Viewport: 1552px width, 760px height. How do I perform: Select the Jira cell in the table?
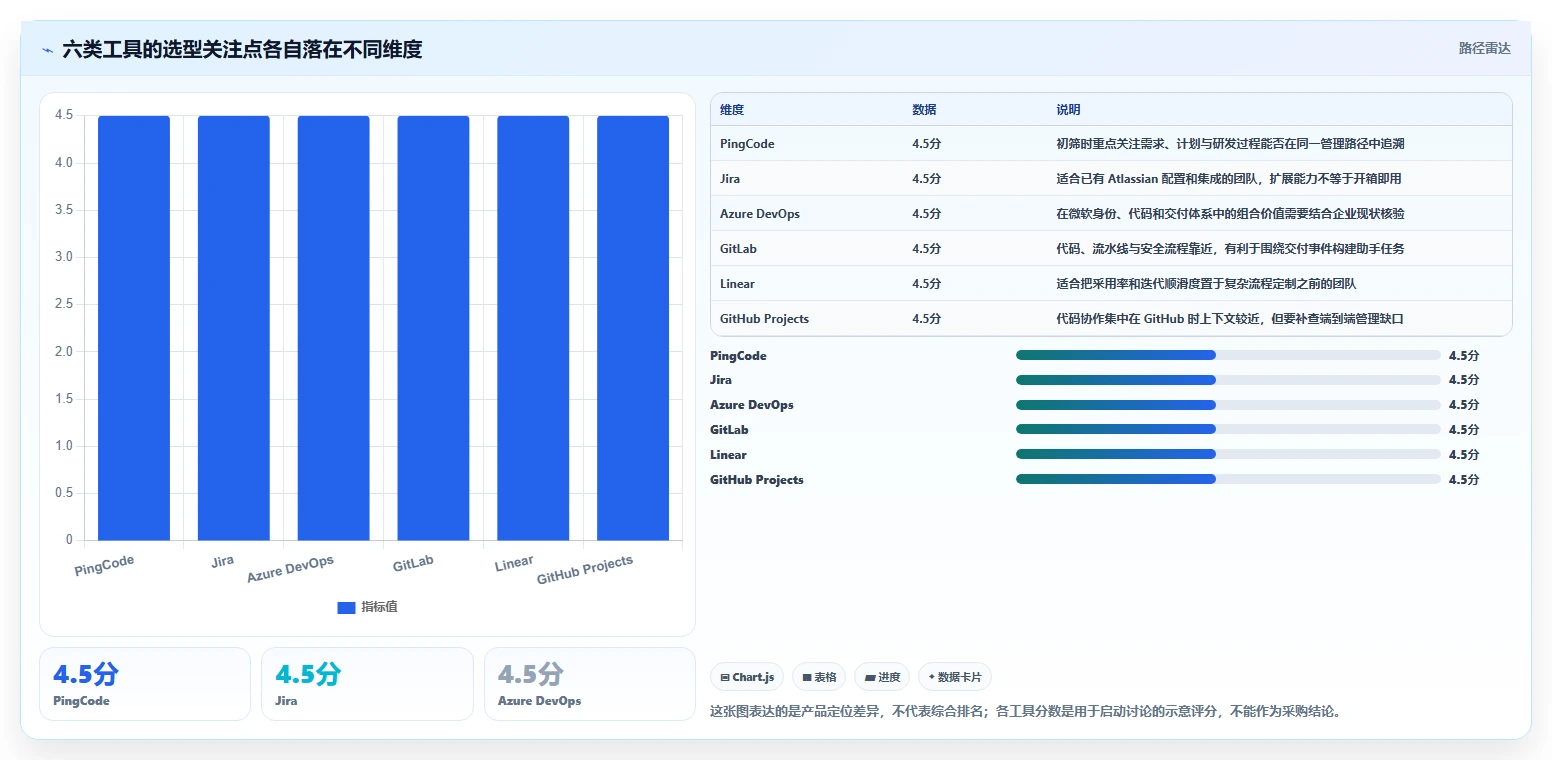pos(730,179)
